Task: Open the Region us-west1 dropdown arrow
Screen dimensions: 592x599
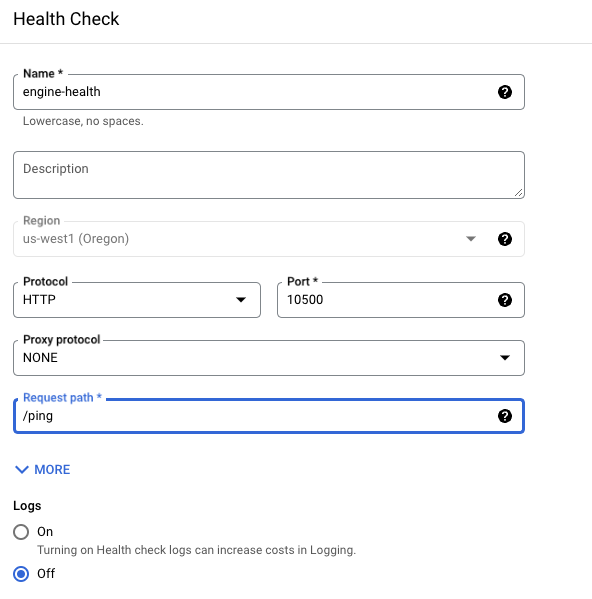Action: tap(471, 239)
